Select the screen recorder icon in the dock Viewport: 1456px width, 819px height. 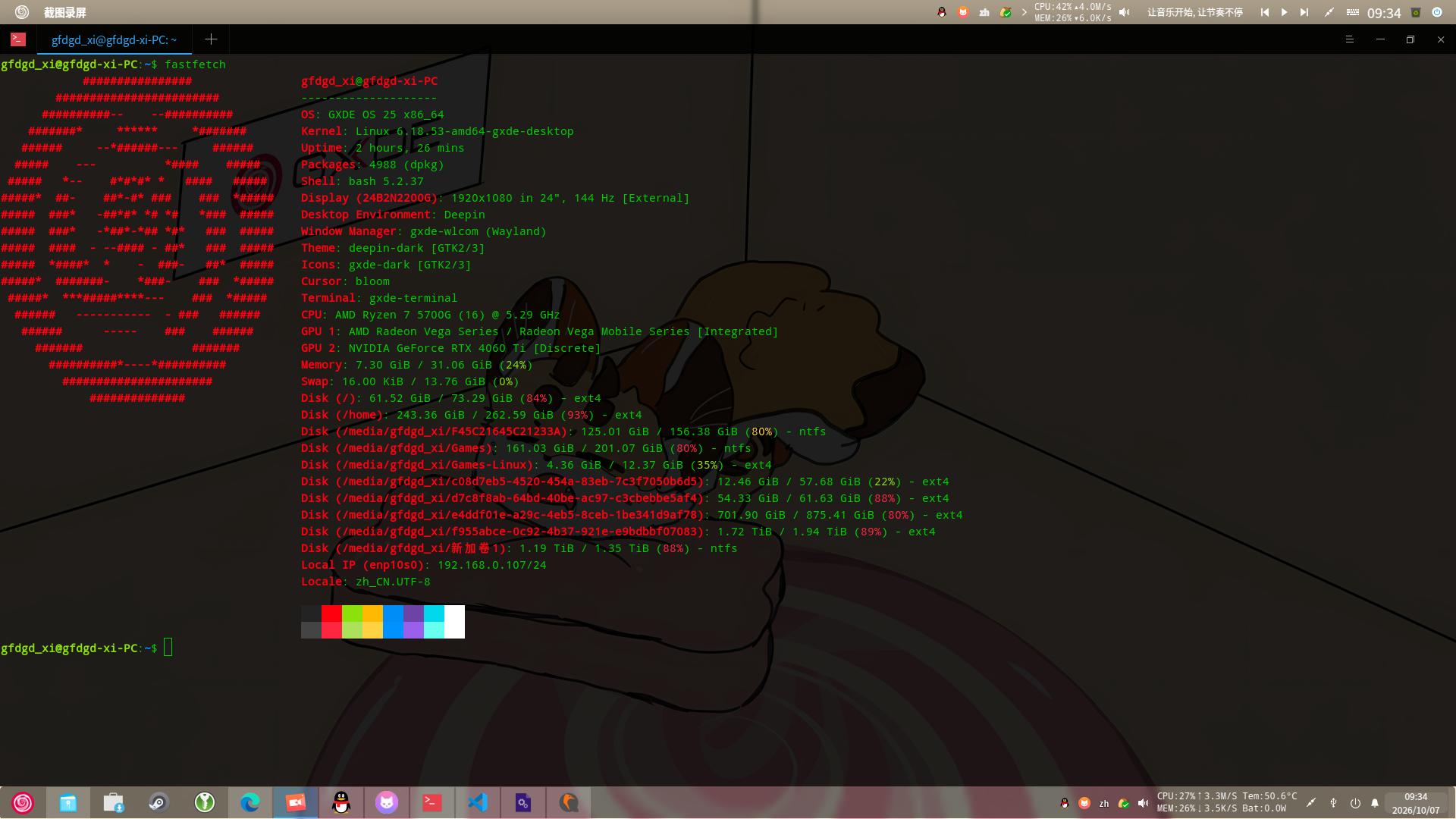(296, 802)
